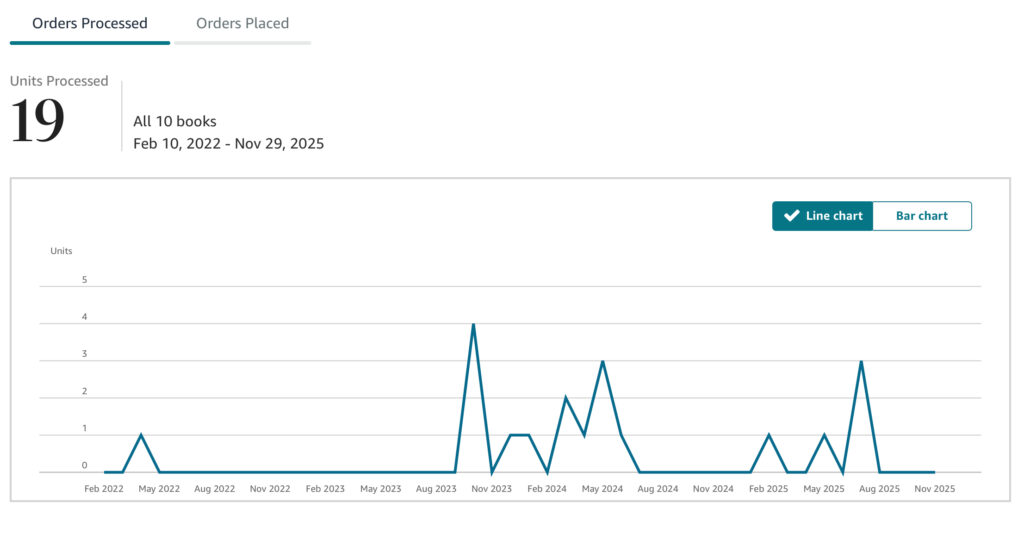1024x540 pixels.
Task: Switch to the Orders Placed tab
Action: 242,23
